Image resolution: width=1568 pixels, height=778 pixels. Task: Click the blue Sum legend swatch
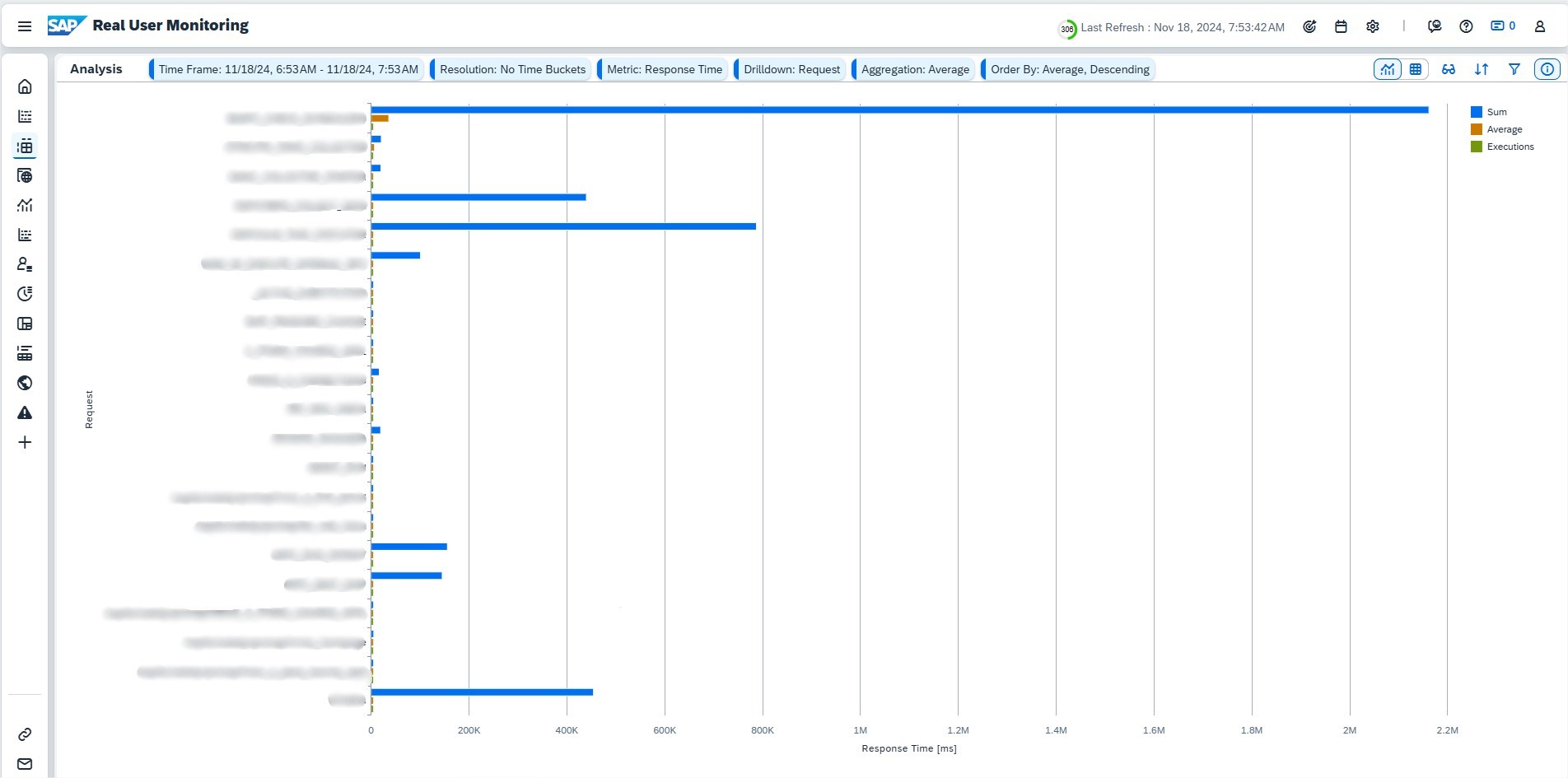(x=1477, y=112)
